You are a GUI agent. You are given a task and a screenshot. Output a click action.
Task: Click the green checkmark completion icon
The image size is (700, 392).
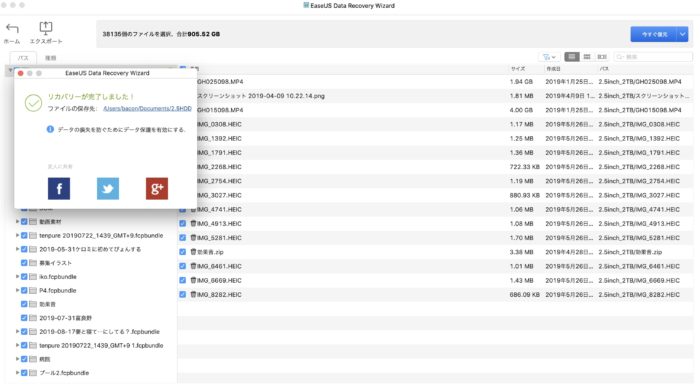tap(33, 103)
